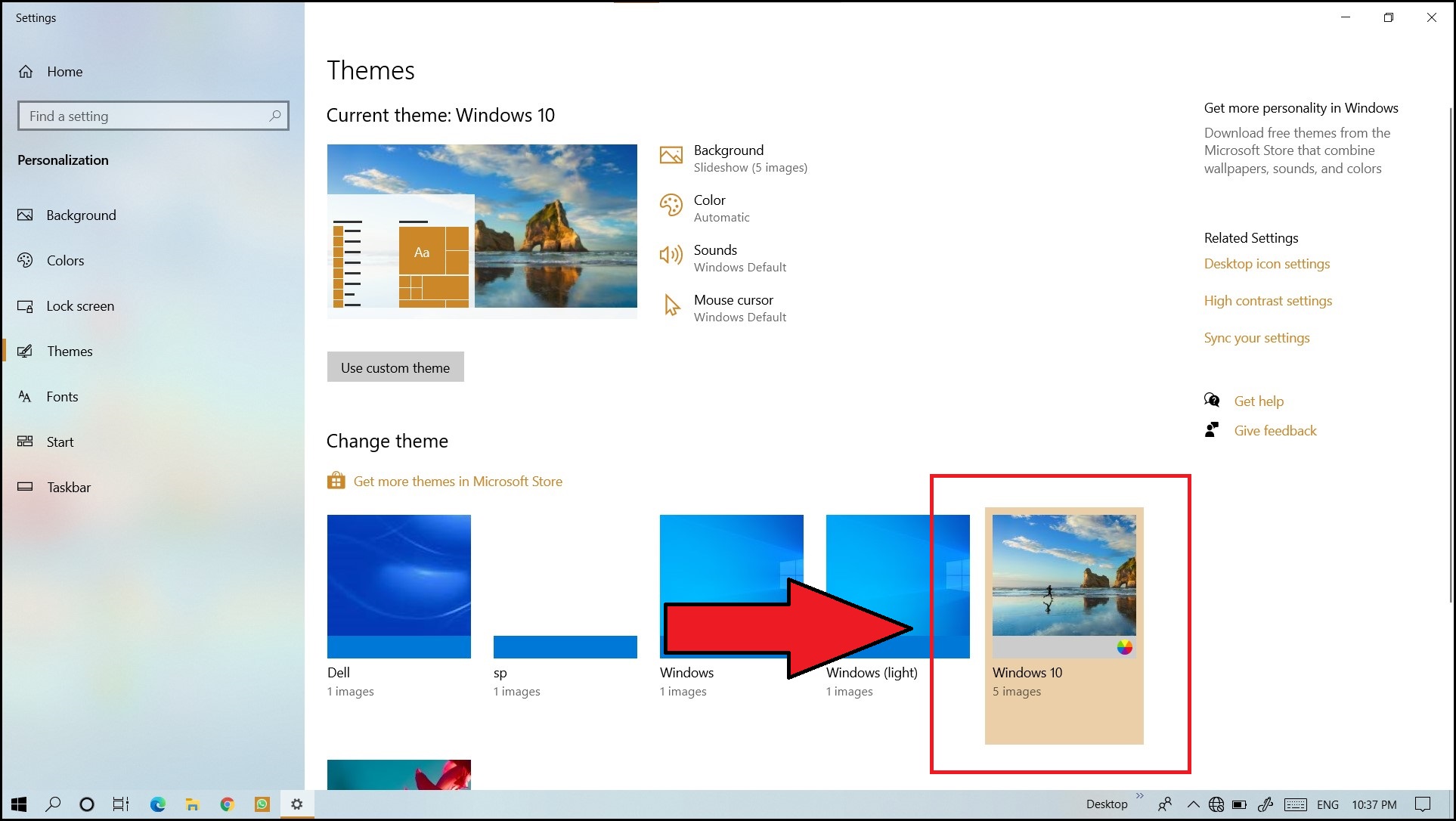Show hidden system tray icons chevron
Image resolution: width=1456 pixels, height=821 pixels.
pyautogui.click(x=1193, y=804)
